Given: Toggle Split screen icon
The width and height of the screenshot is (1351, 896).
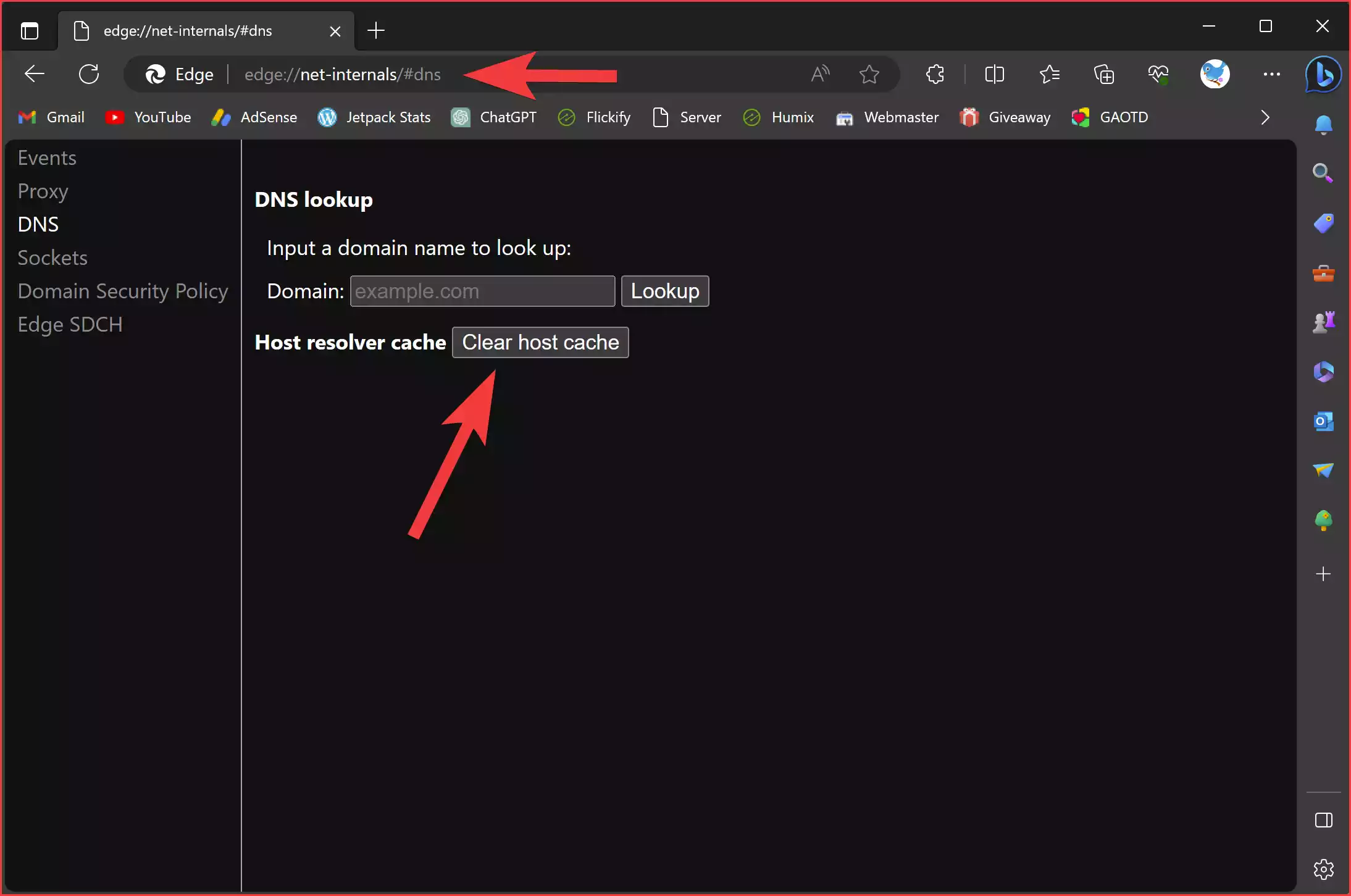Looking at the screenshot, I should (994, 74).
